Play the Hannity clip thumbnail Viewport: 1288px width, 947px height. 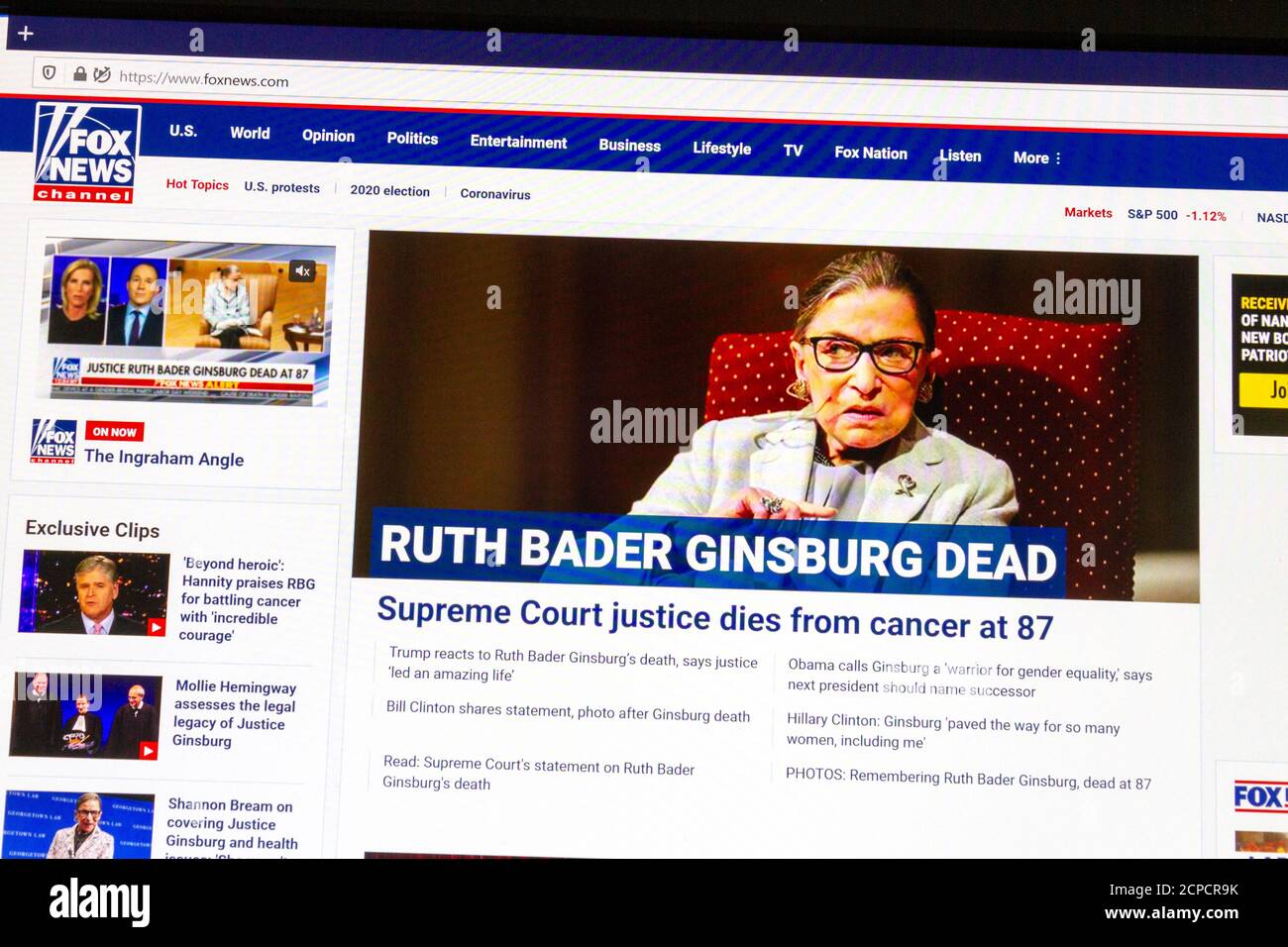click(94, 592)
